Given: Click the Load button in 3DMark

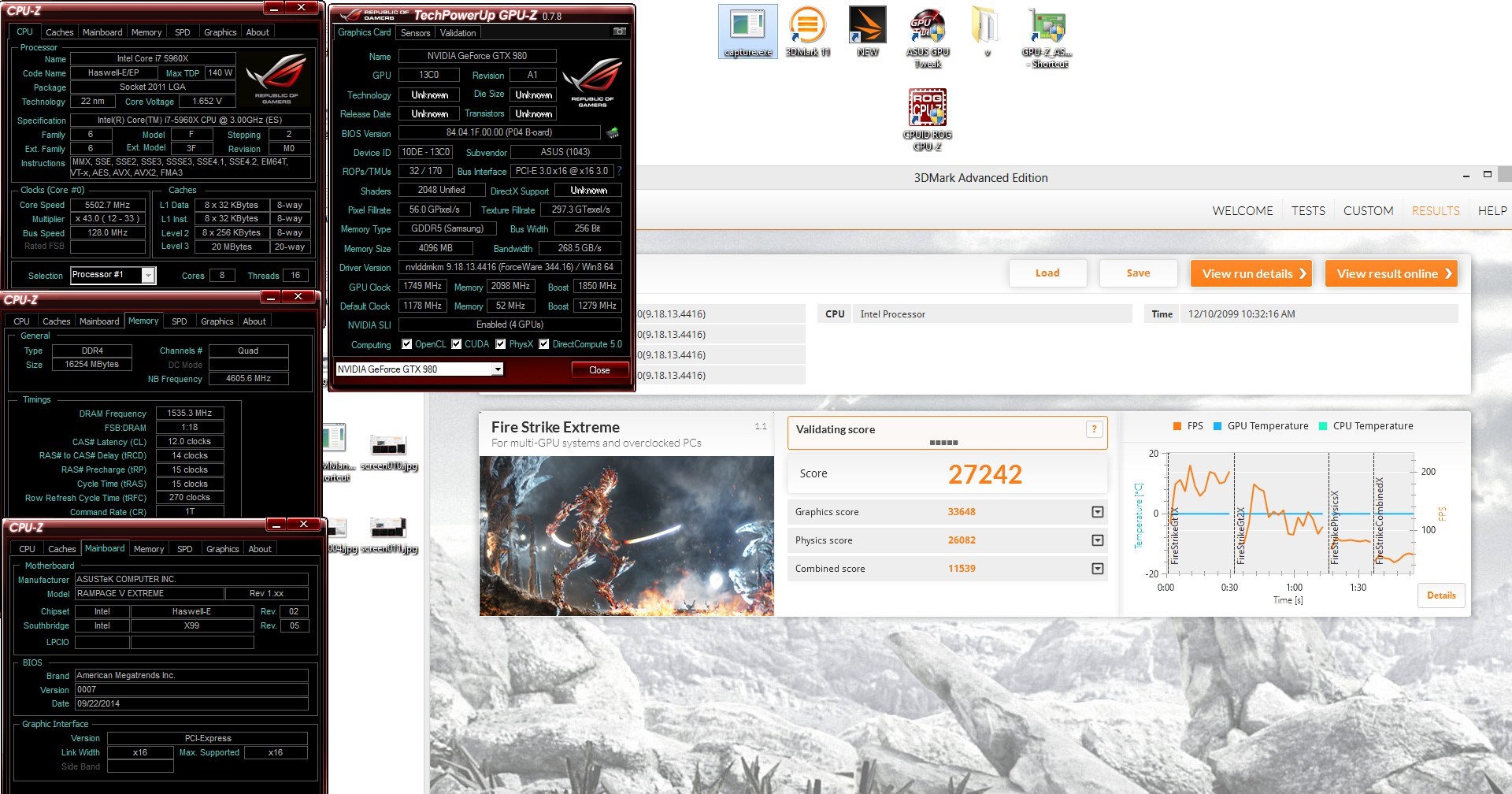Looking at the screenshot, I should tap(1047, 273).
